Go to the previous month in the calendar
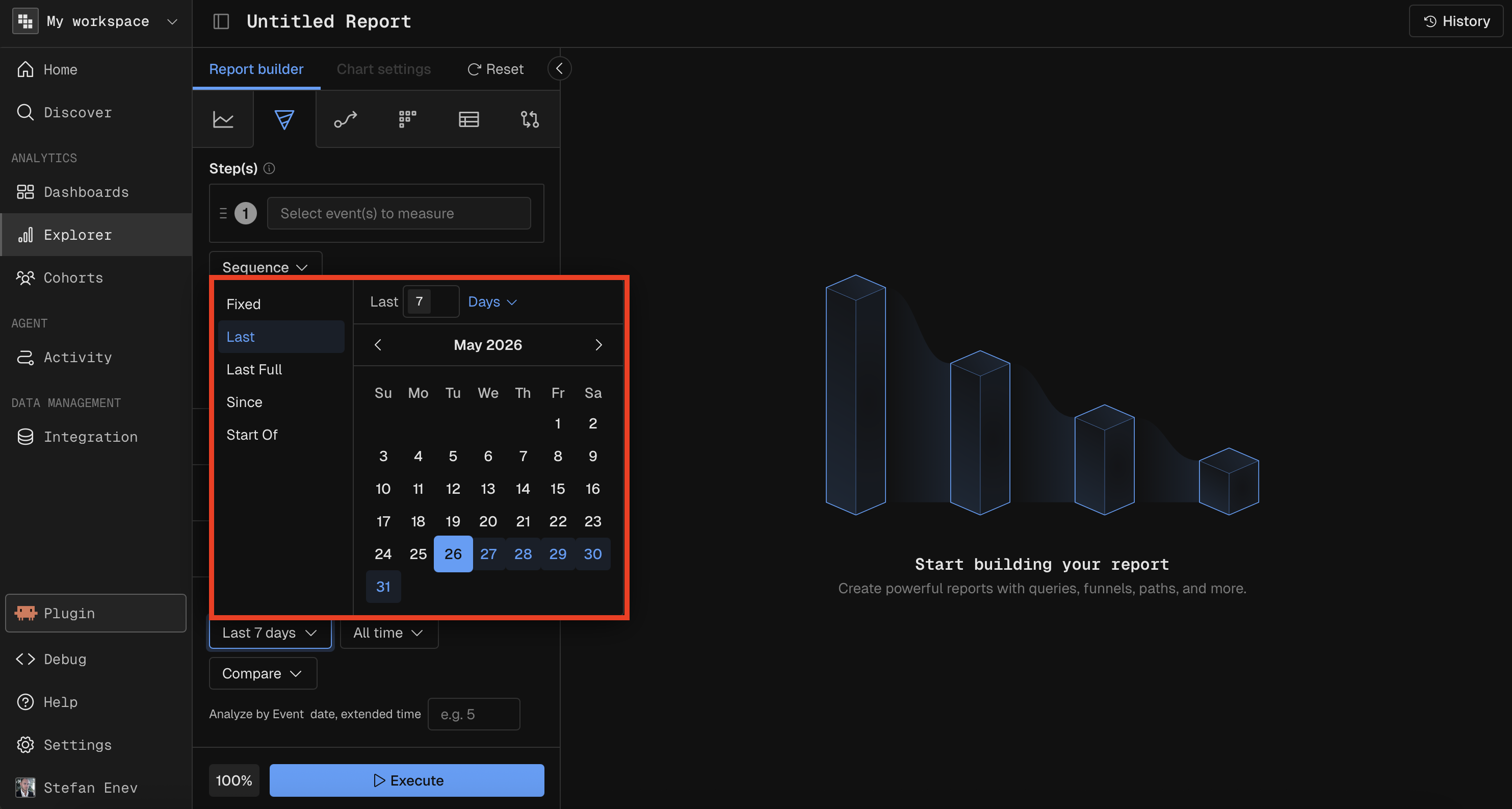The width and height of the screenshot is (1512, 809). point(378,345)
